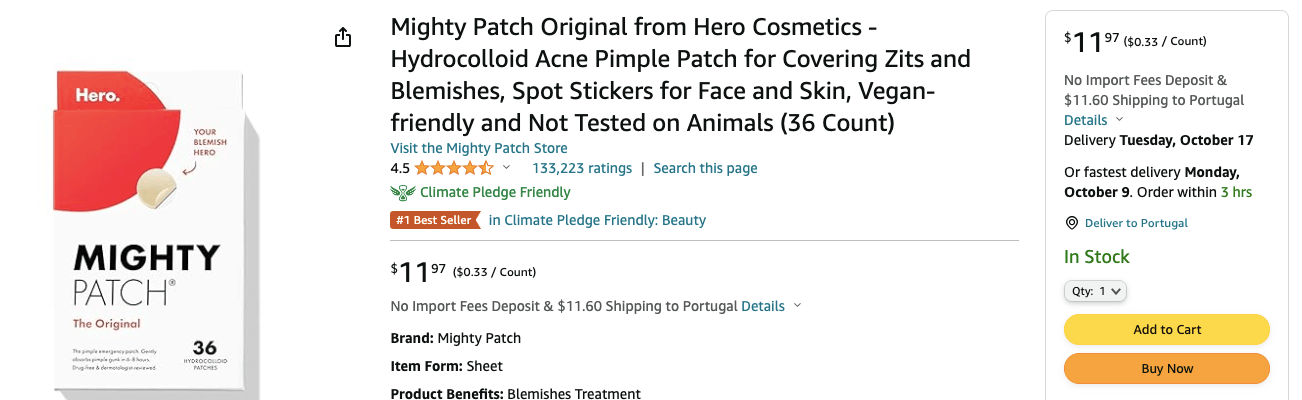
Task: Expand Details in the buy box
Action: point(1093,120)
